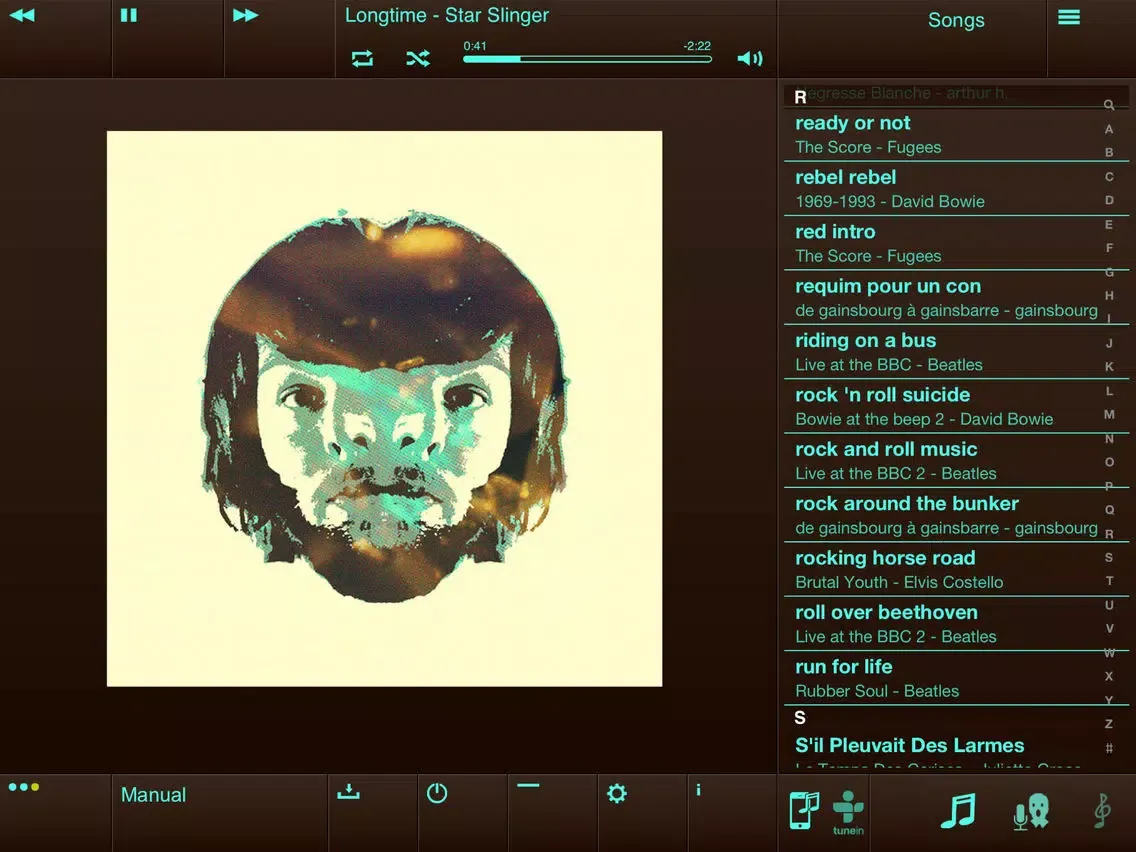Switch to the music note songs tab

coord(958,811)
